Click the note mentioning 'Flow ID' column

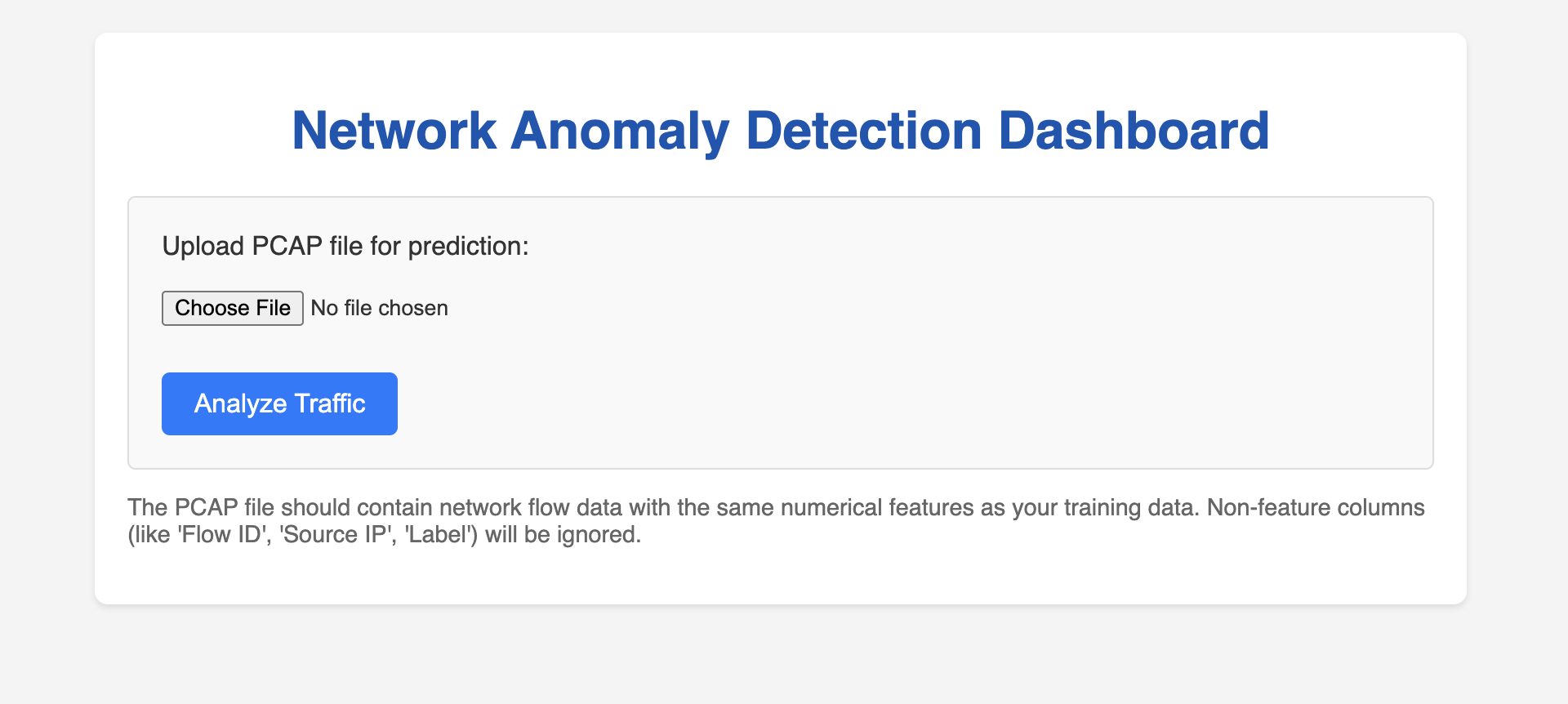[x=220, y=535]
